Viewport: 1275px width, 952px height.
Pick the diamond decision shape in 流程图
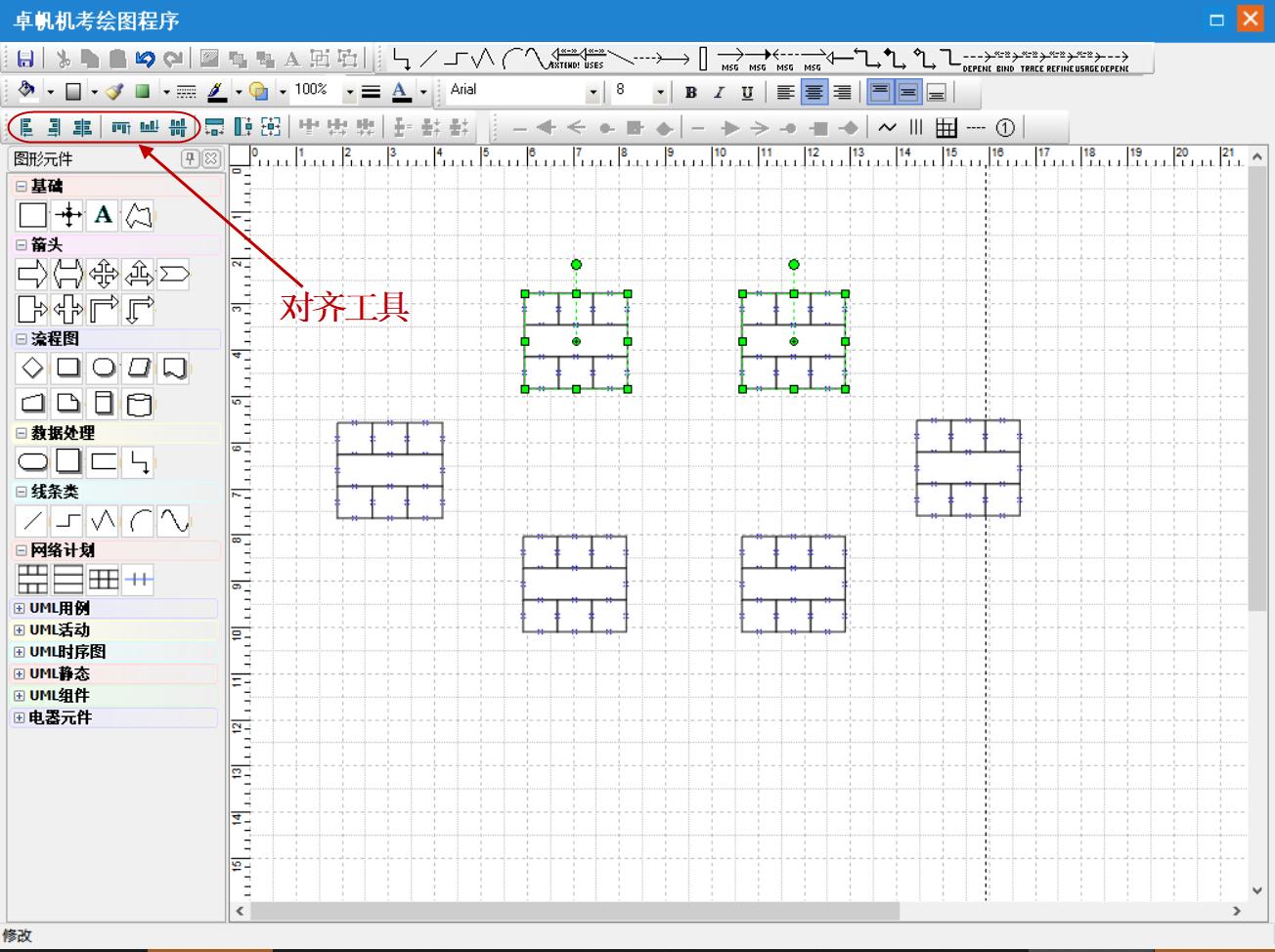[32, 368]
